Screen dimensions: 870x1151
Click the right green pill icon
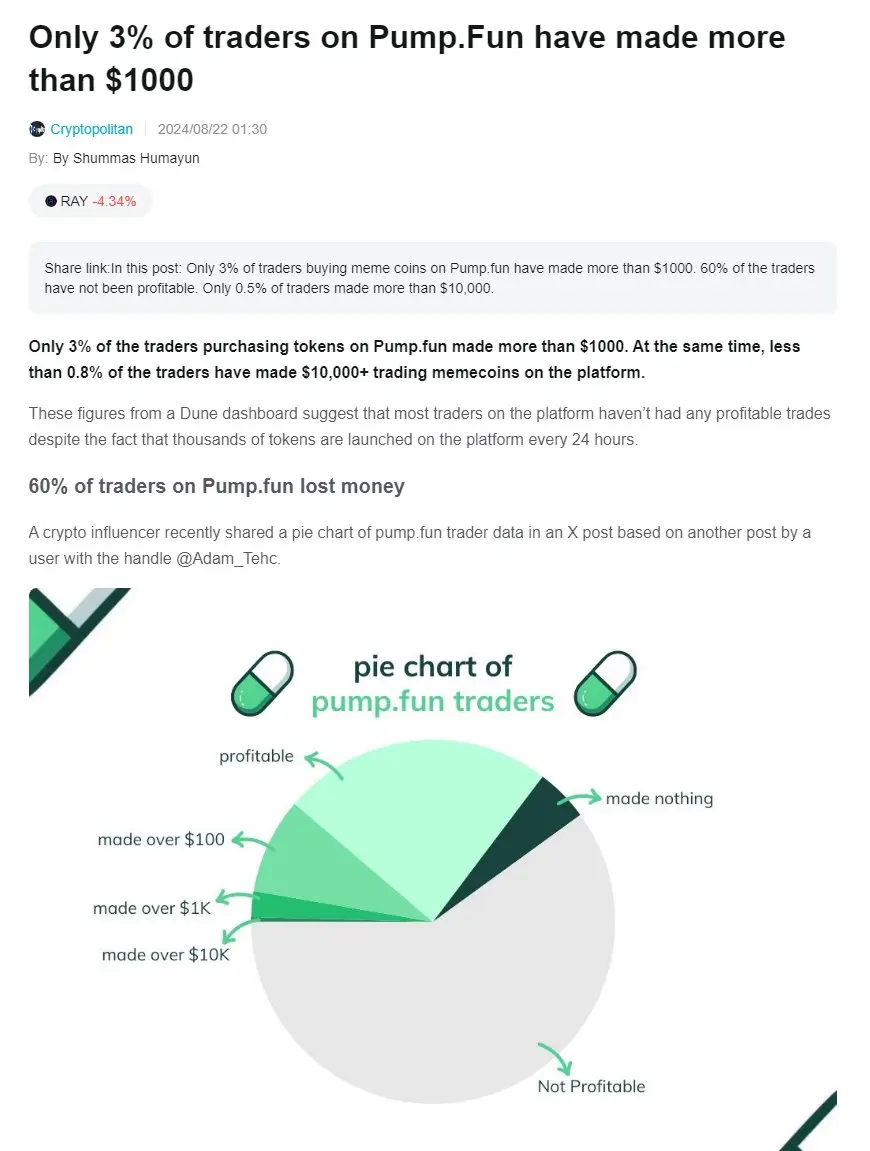point(605,683)
